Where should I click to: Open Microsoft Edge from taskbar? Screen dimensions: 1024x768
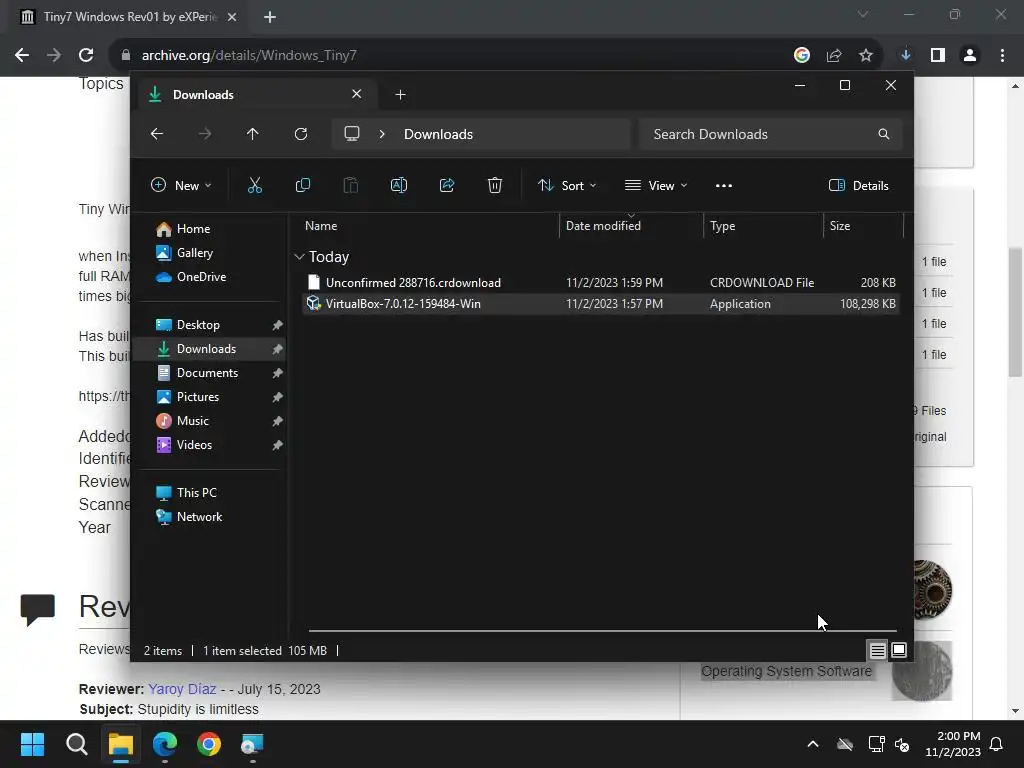[165, 744]
